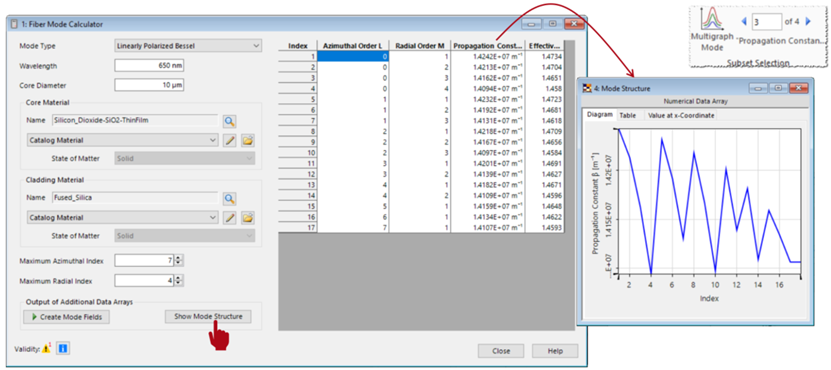Image resolution: width=831 pixels, height=370 pixels.
Task: Edit the core material with the pencil icon
Action: point(229,140)
